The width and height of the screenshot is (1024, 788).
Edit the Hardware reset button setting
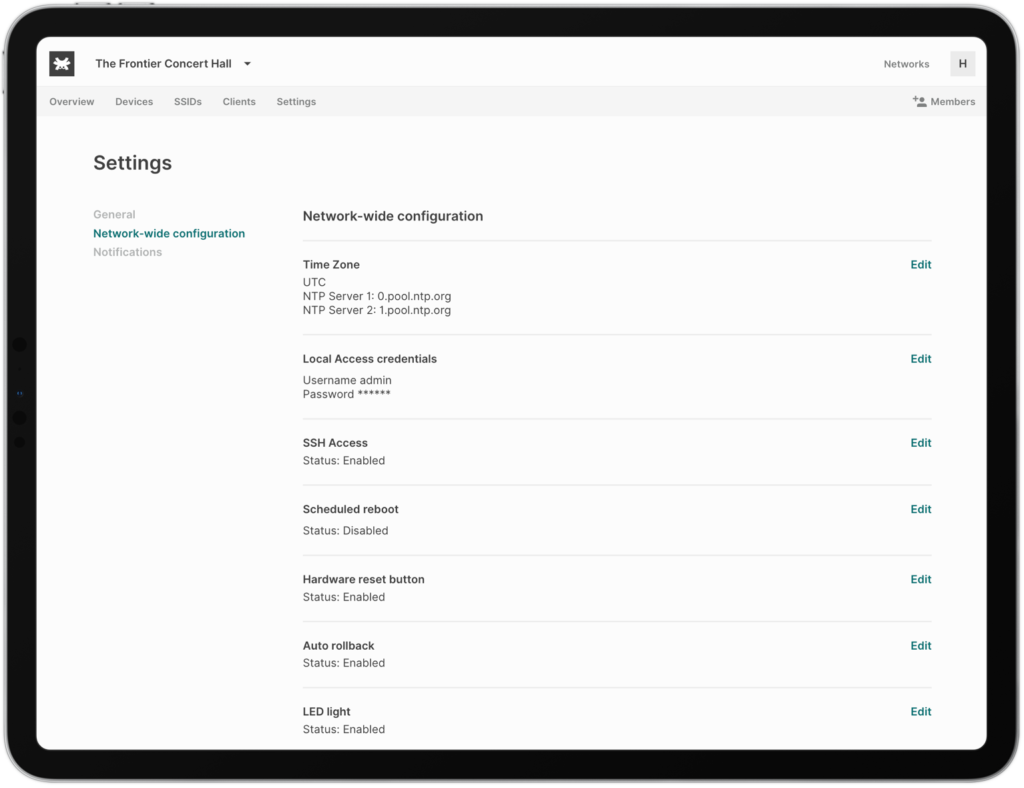click(919, 579)
